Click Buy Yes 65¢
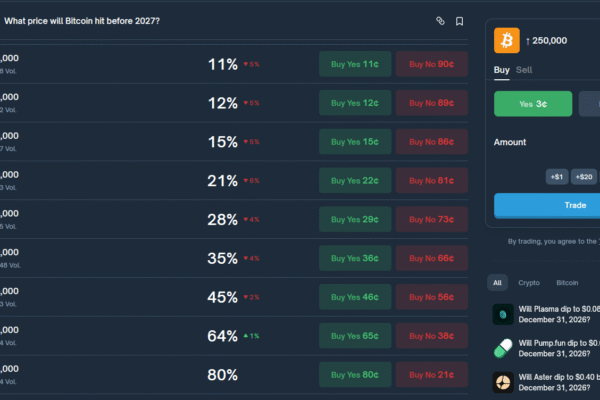Screen dimensions: 600x400 [x=355, y=336]
